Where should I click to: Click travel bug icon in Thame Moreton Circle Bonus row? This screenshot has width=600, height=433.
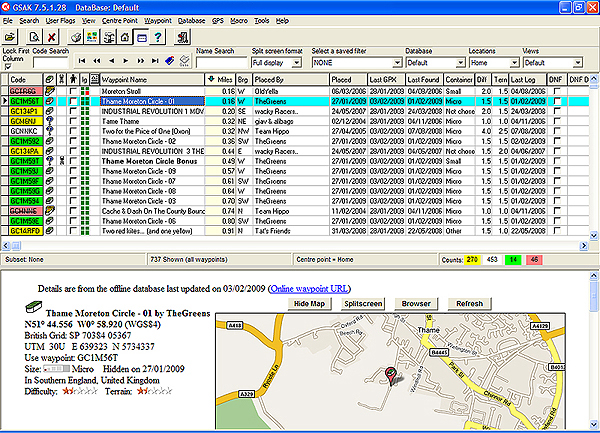point(62,161)
